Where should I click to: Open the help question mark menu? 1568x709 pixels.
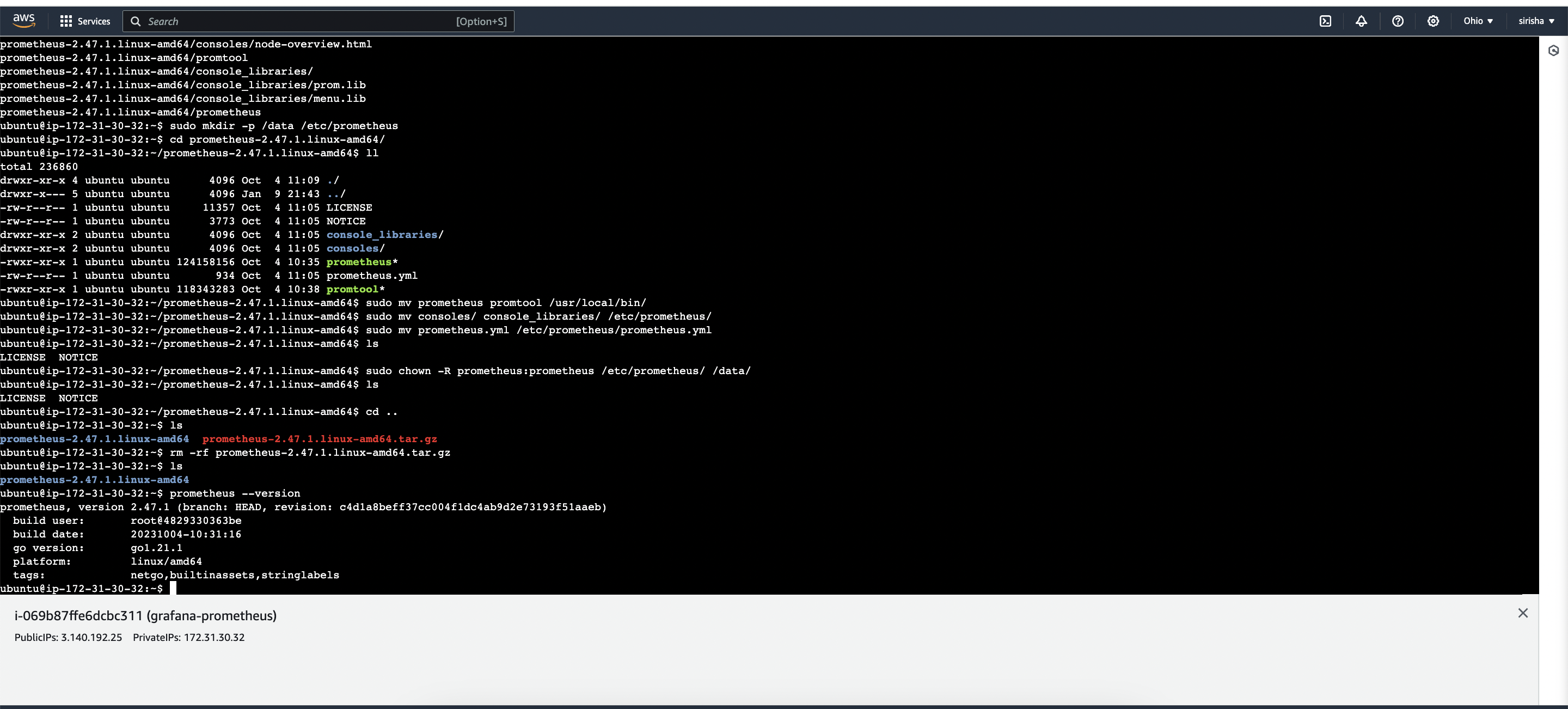click(x=1398, y=21)
